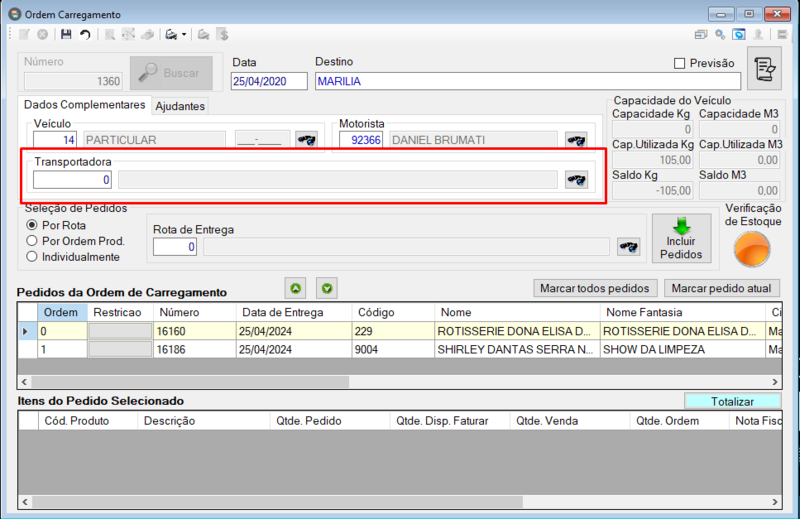The width and height of the screenshot is (800, 519).
Task: Click the greyed second printer toolbar icon
Action: pos(204,35)
